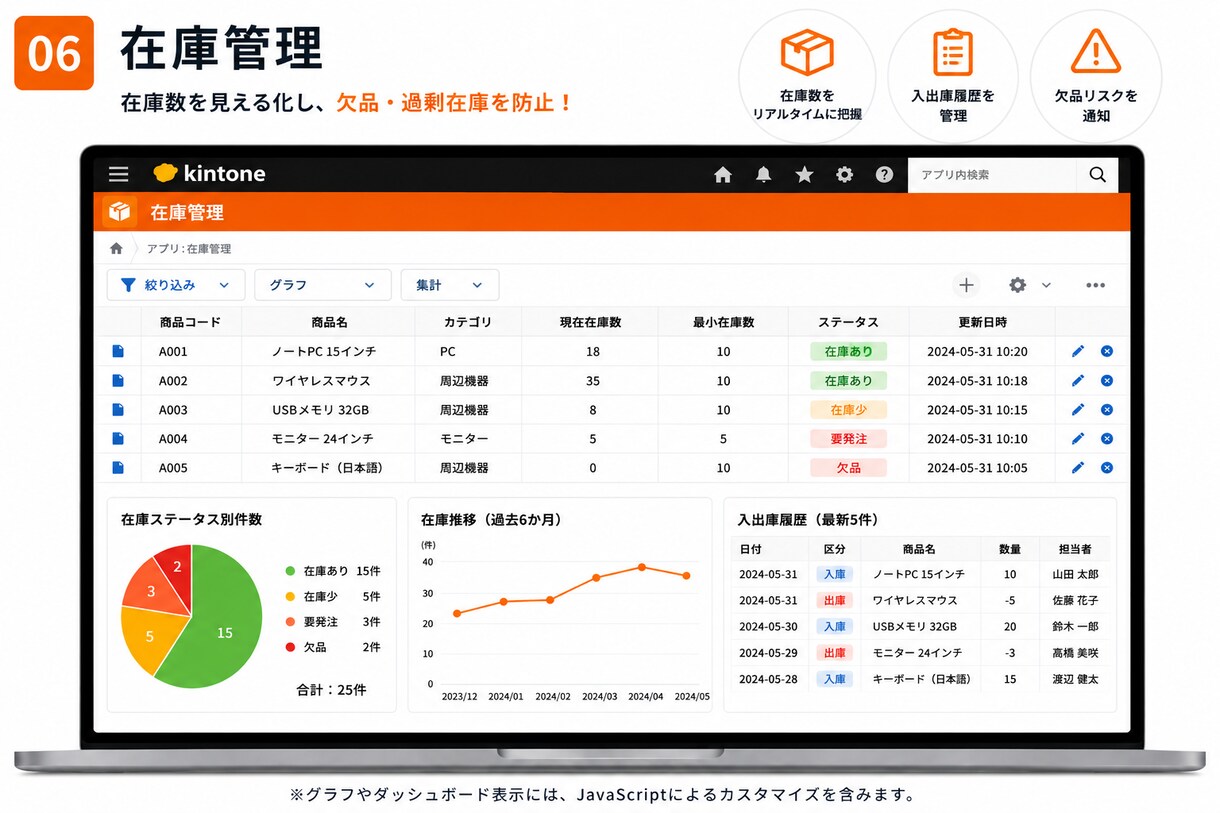
Task: Click the 欠品 status badge
Action: 849,467
